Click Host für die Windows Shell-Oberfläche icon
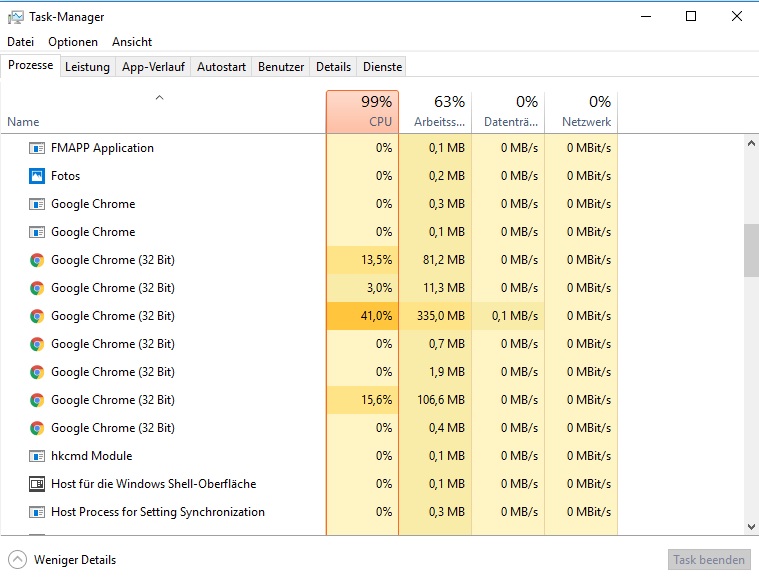 37,484
